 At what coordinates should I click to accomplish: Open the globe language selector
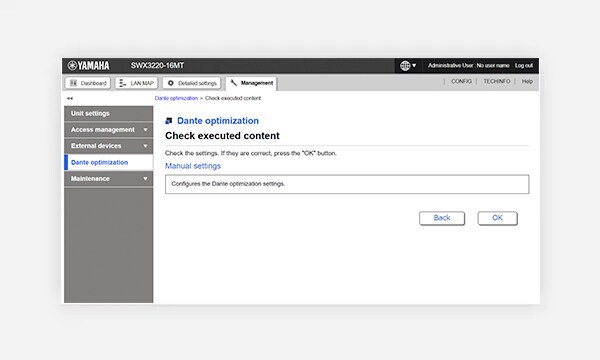[405, 66]
